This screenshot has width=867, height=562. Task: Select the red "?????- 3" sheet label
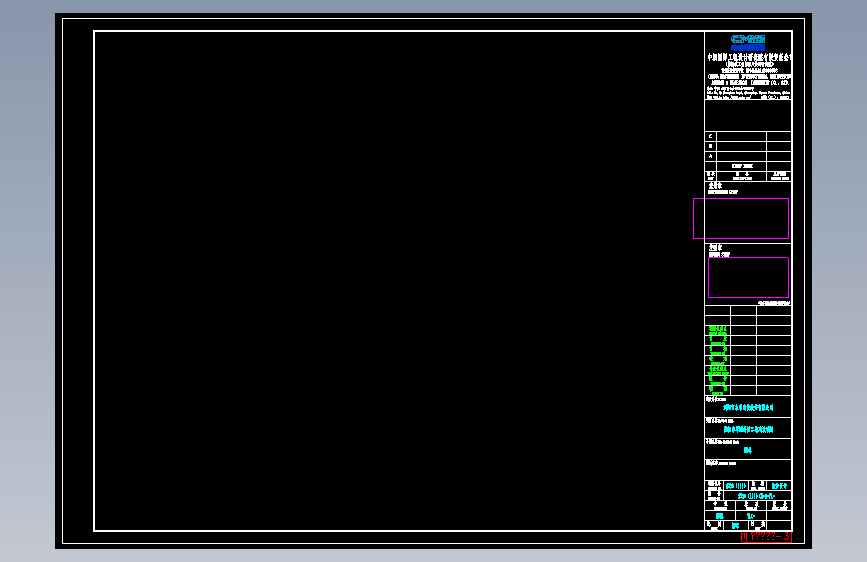[x=766, y=536]
